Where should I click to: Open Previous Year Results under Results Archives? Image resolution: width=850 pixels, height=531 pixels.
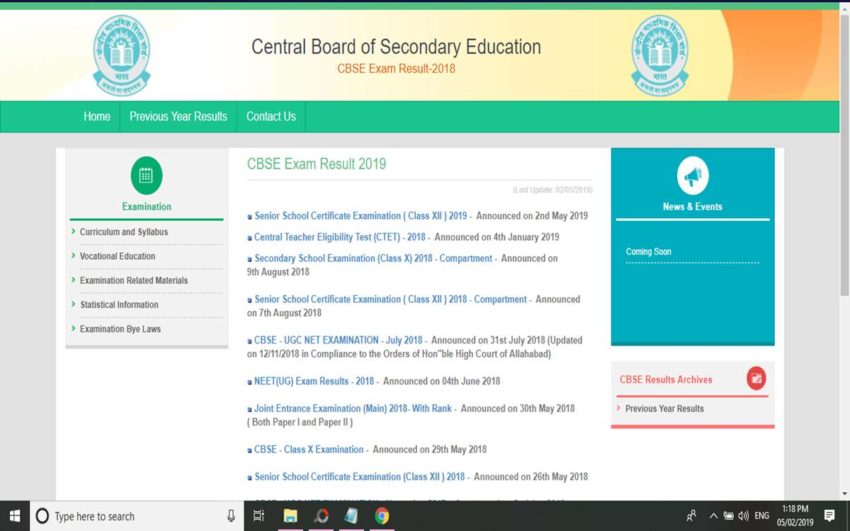tap(665, 409)
